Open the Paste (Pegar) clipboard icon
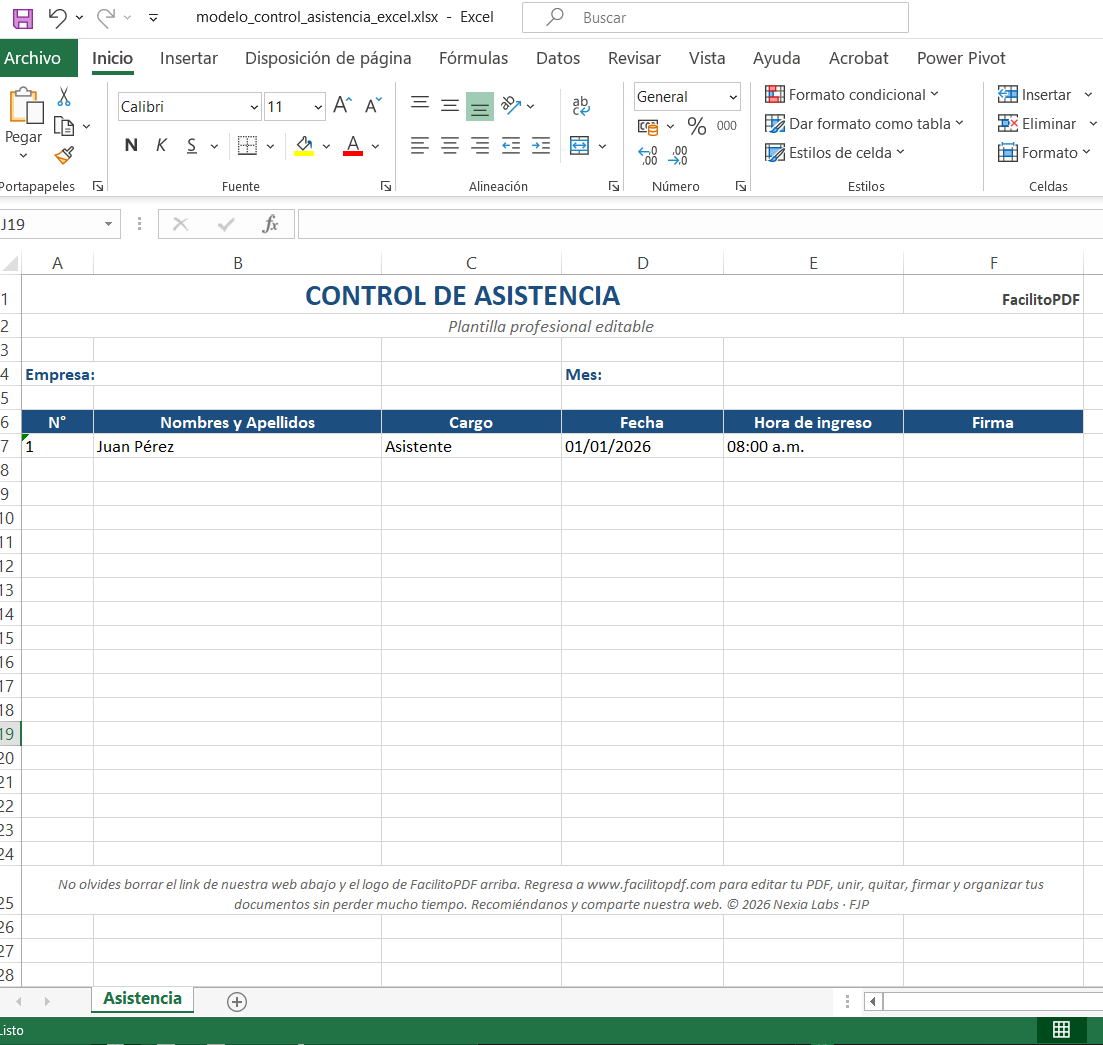This screenshot has width=1103, height=1045. tap(25, 105)
